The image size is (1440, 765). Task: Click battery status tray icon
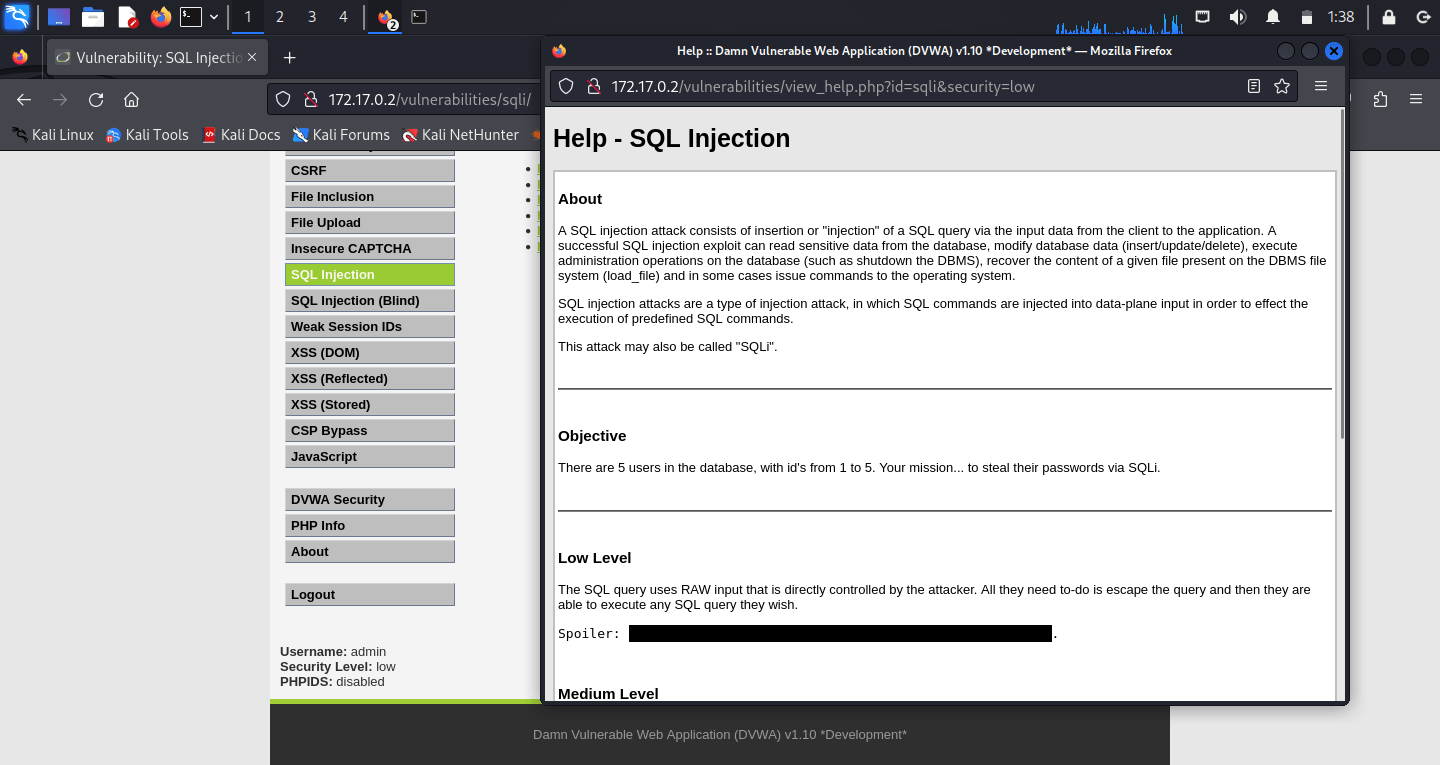[1306, 17]
